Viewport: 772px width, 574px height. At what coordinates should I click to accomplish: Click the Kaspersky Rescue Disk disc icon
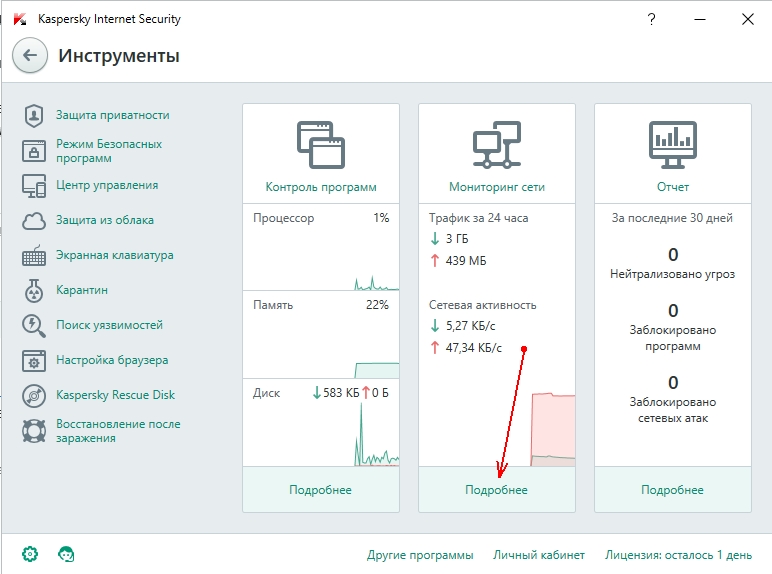34,396
